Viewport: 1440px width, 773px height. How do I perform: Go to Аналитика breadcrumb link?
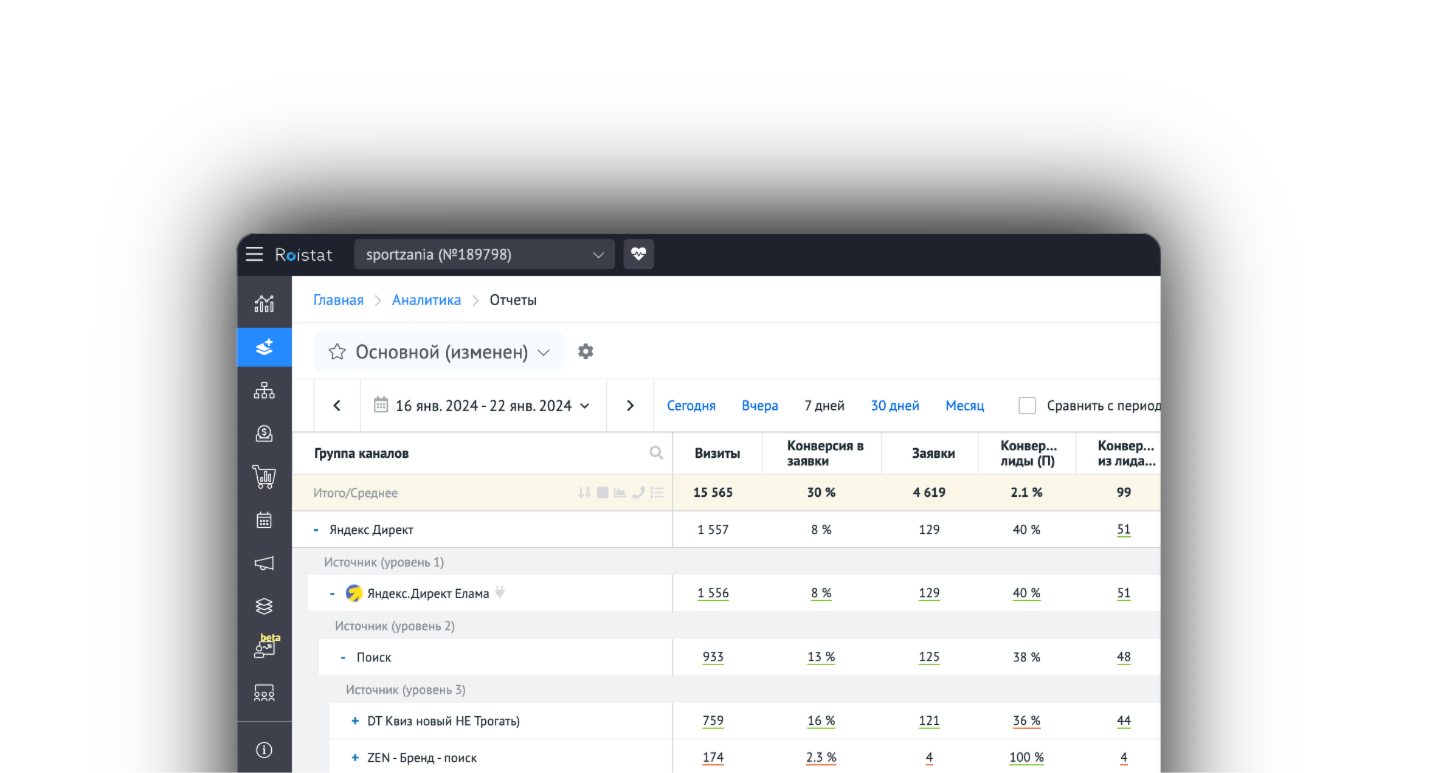point(426,300)
